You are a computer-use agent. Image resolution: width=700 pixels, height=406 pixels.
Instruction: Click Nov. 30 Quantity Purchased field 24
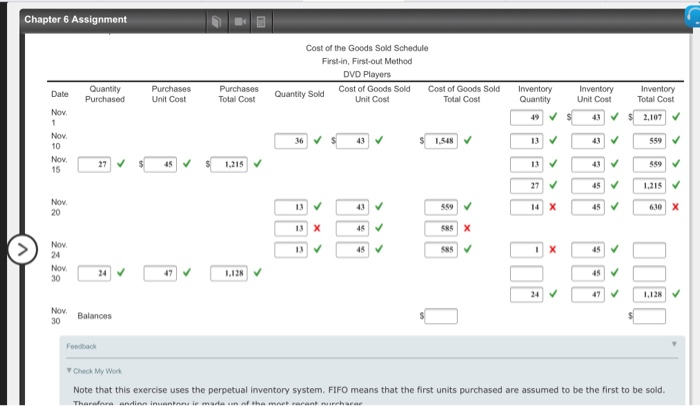94,273
